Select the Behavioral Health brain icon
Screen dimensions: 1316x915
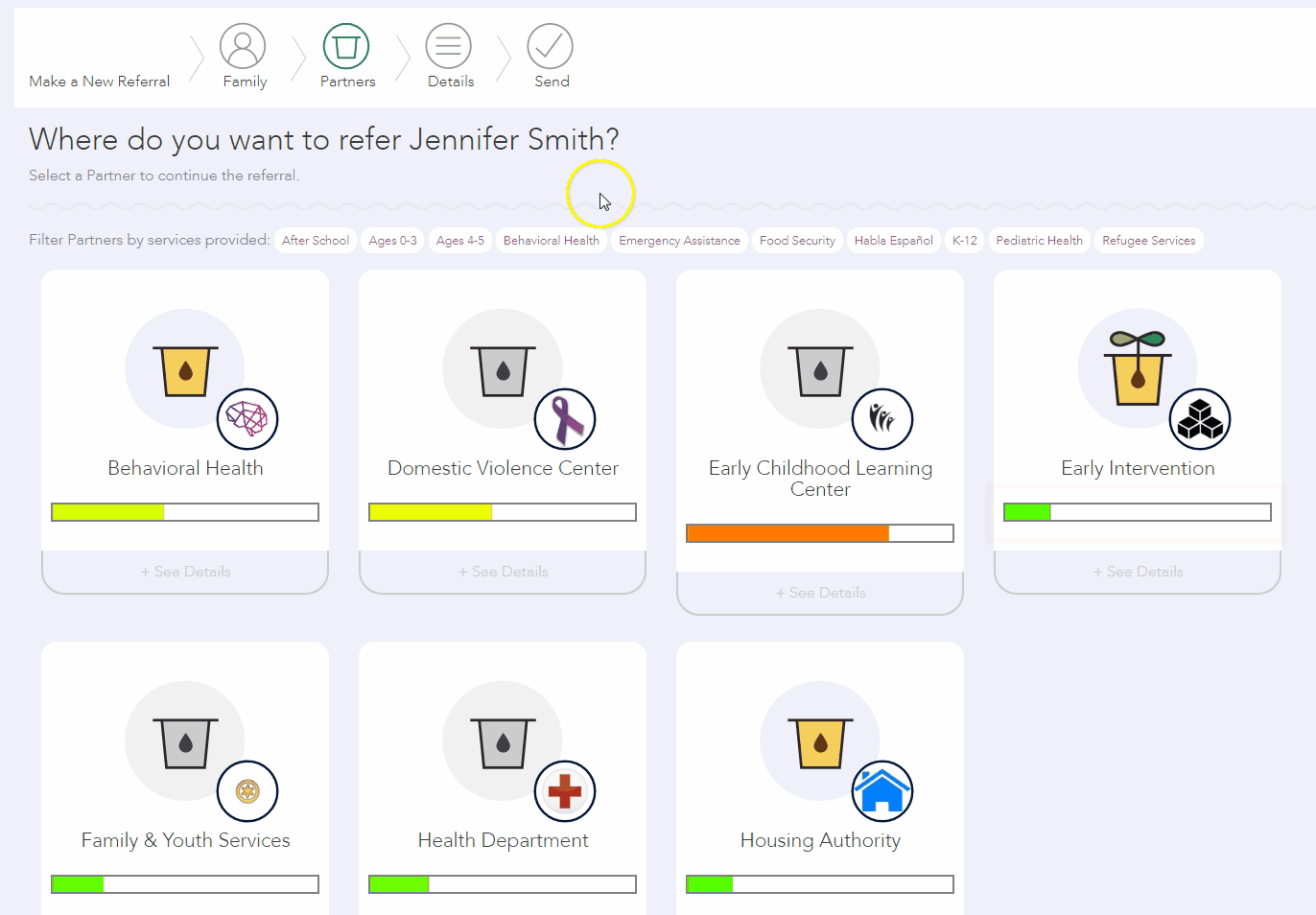[x=247, y=419]
